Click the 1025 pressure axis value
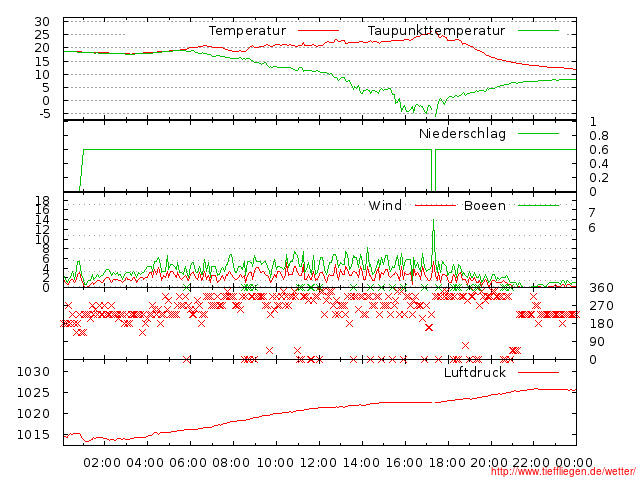This screenshot has height=480, width=640. pos(33,393)
